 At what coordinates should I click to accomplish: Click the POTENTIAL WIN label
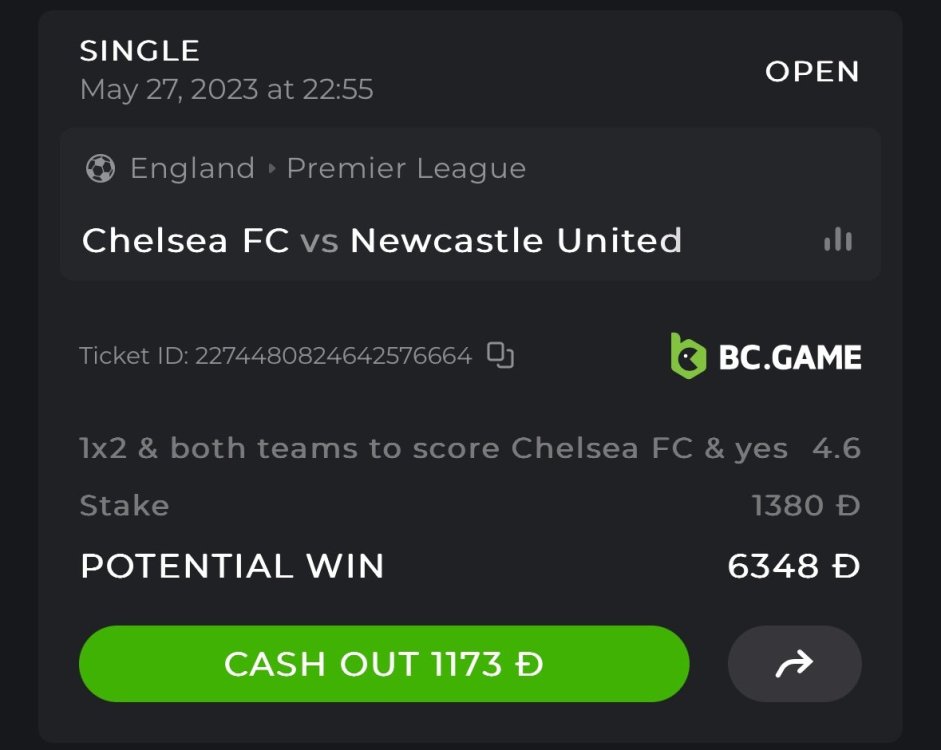coord(232,566)
